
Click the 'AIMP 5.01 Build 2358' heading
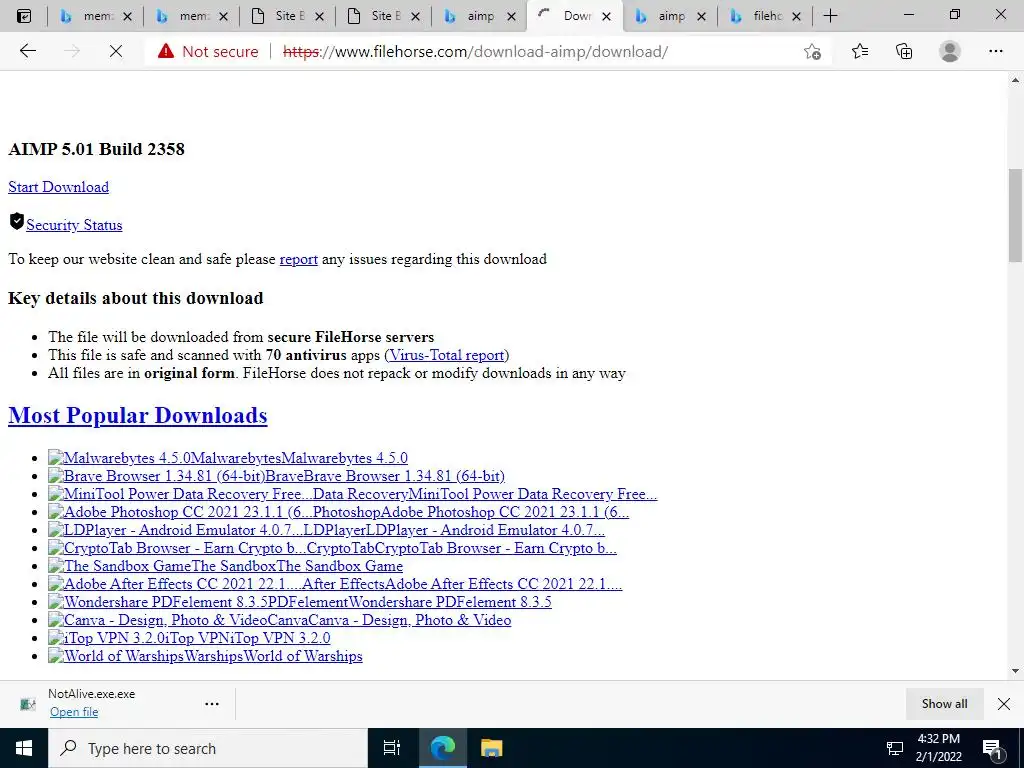coord(97,150)
